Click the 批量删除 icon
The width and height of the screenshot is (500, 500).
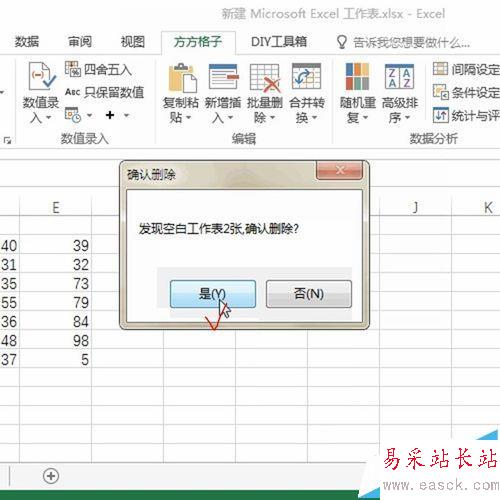265,78
